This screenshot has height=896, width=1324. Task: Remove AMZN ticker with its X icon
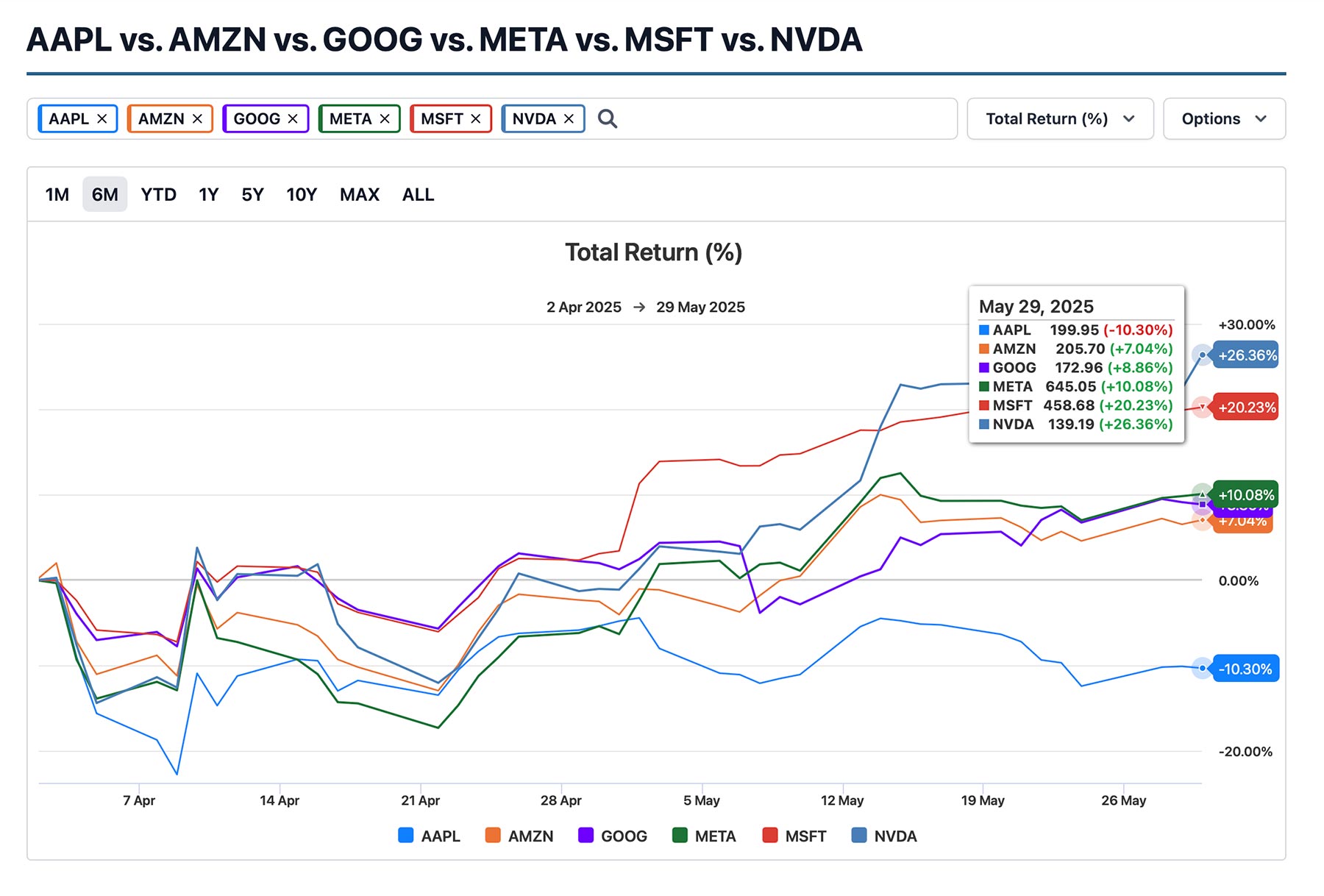pos(197,118)
